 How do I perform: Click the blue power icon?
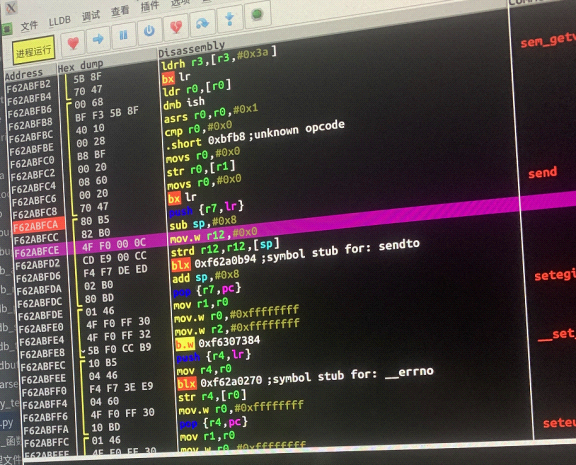click(150, 30)
